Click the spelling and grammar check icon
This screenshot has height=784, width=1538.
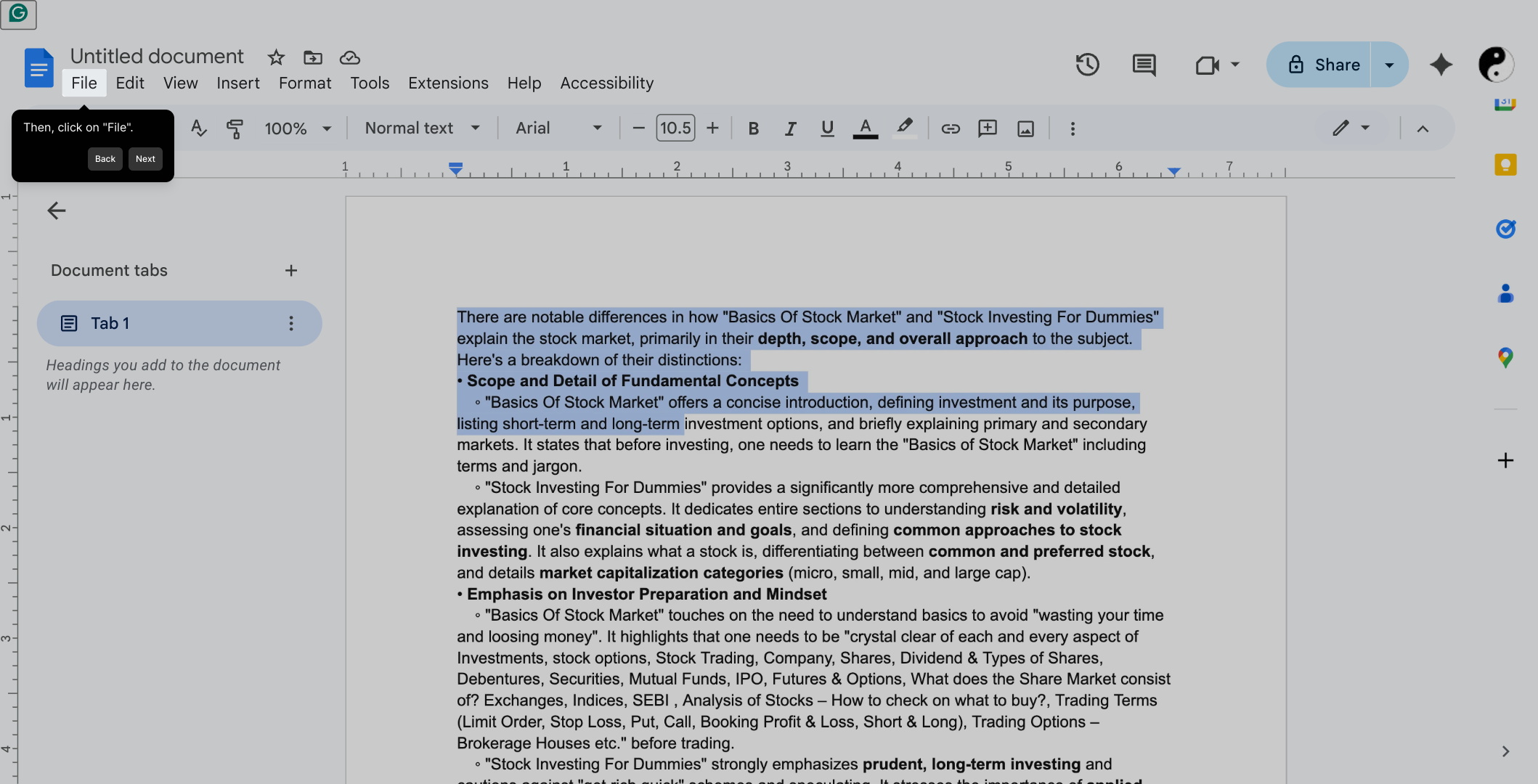point(198,128)
